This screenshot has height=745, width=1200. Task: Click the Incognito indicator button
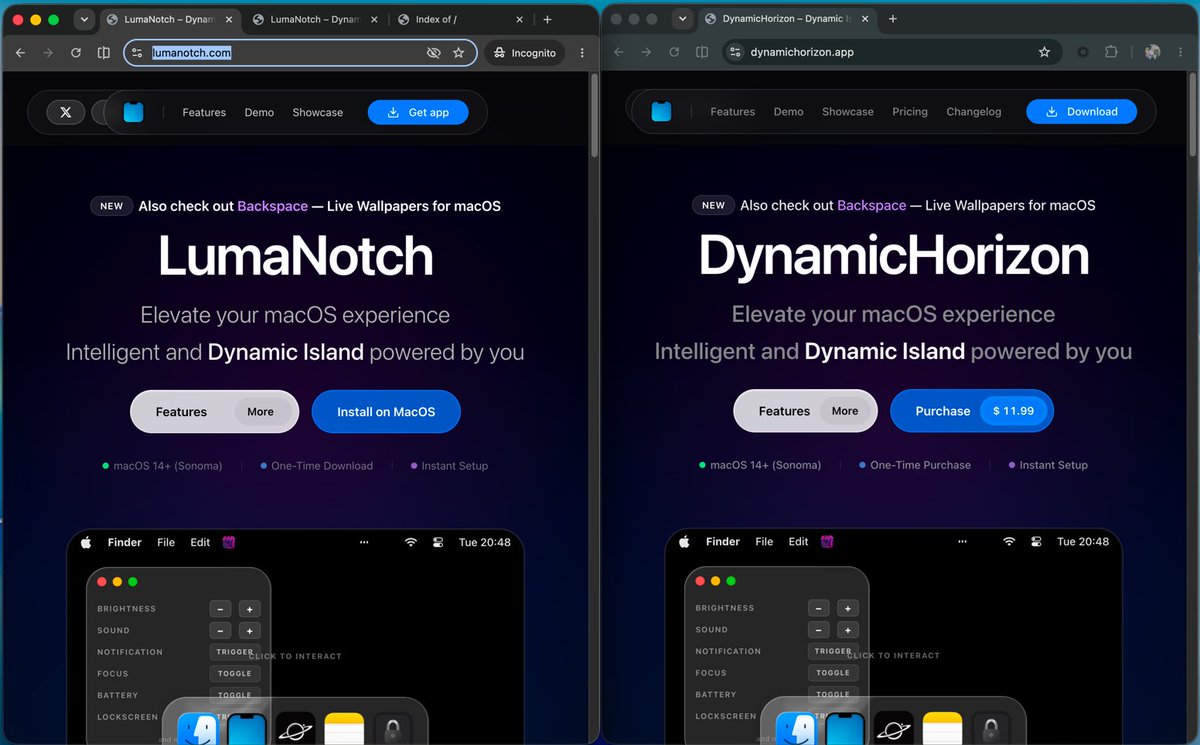pyautogui.click(x=525, y=53)
